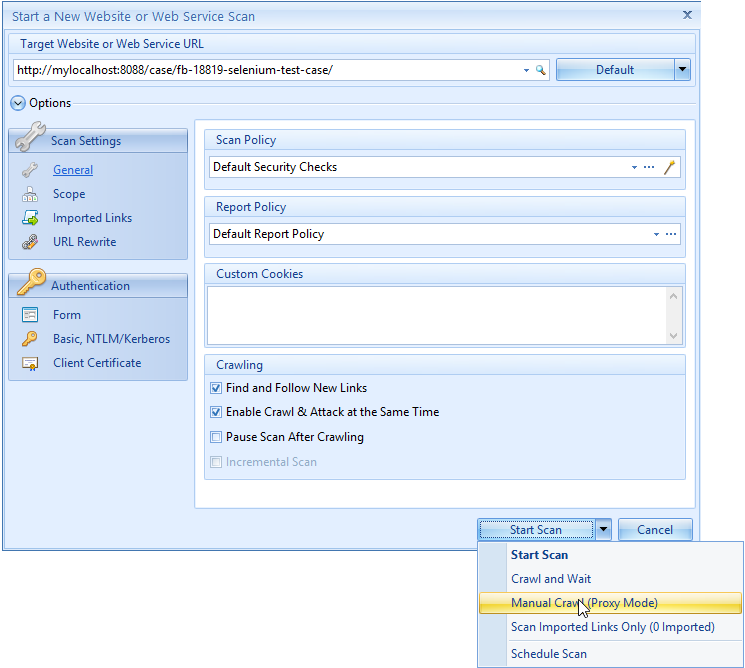This screenshot has width=745, height=668.
Task: Open the Report Policy dropdown arrow
Action: pos(656,234)
